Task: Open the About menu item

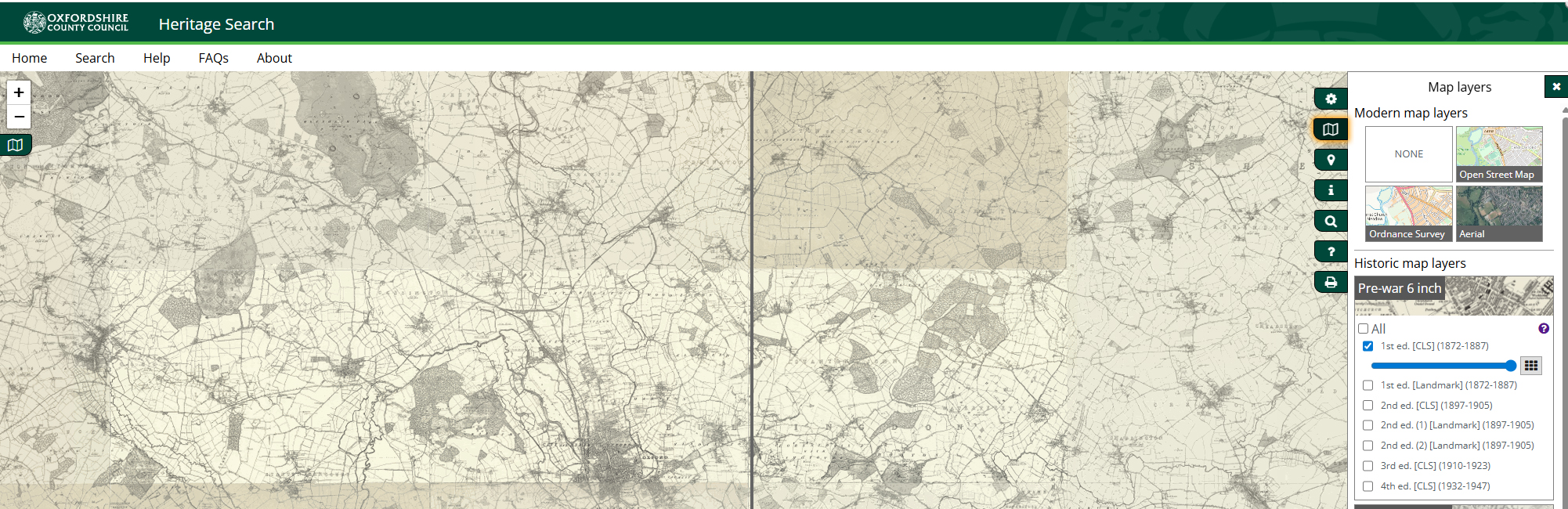Action: [x=274, y=58]
